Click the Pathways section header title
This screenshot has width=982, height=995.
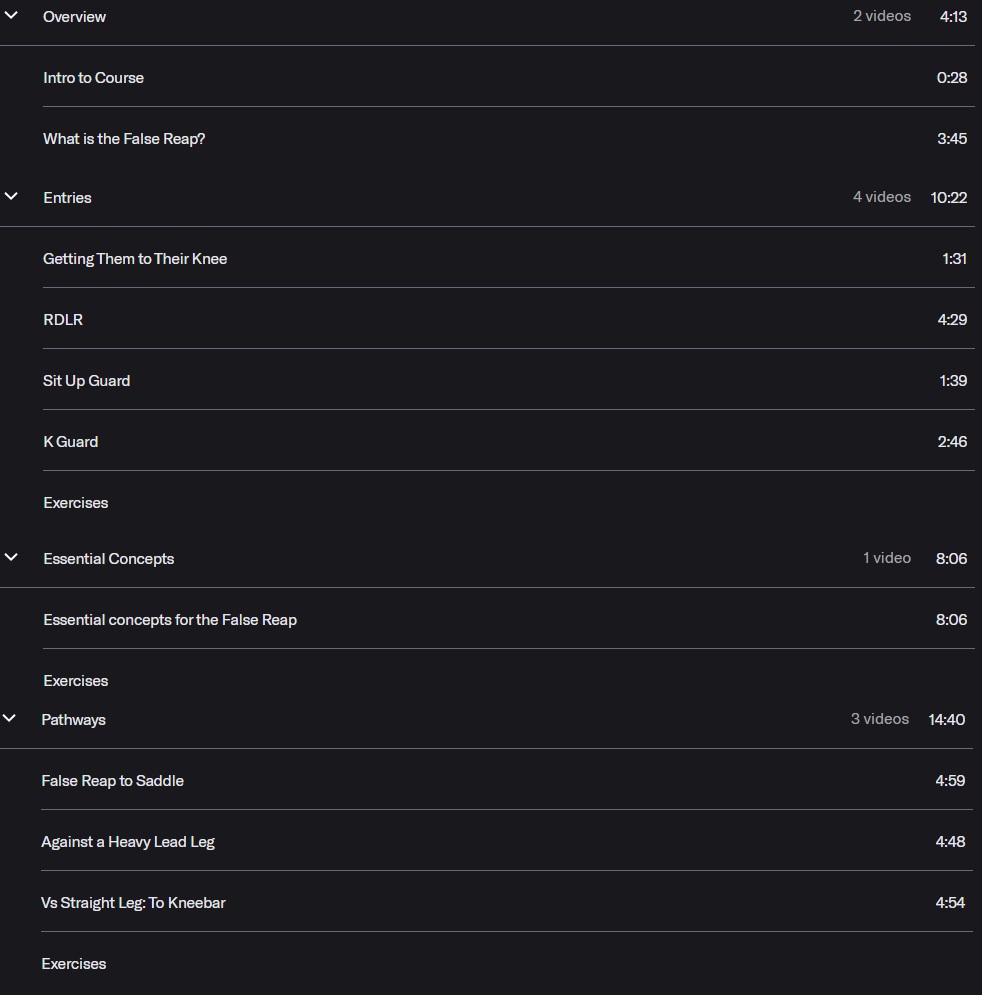[x=73, y=720]
